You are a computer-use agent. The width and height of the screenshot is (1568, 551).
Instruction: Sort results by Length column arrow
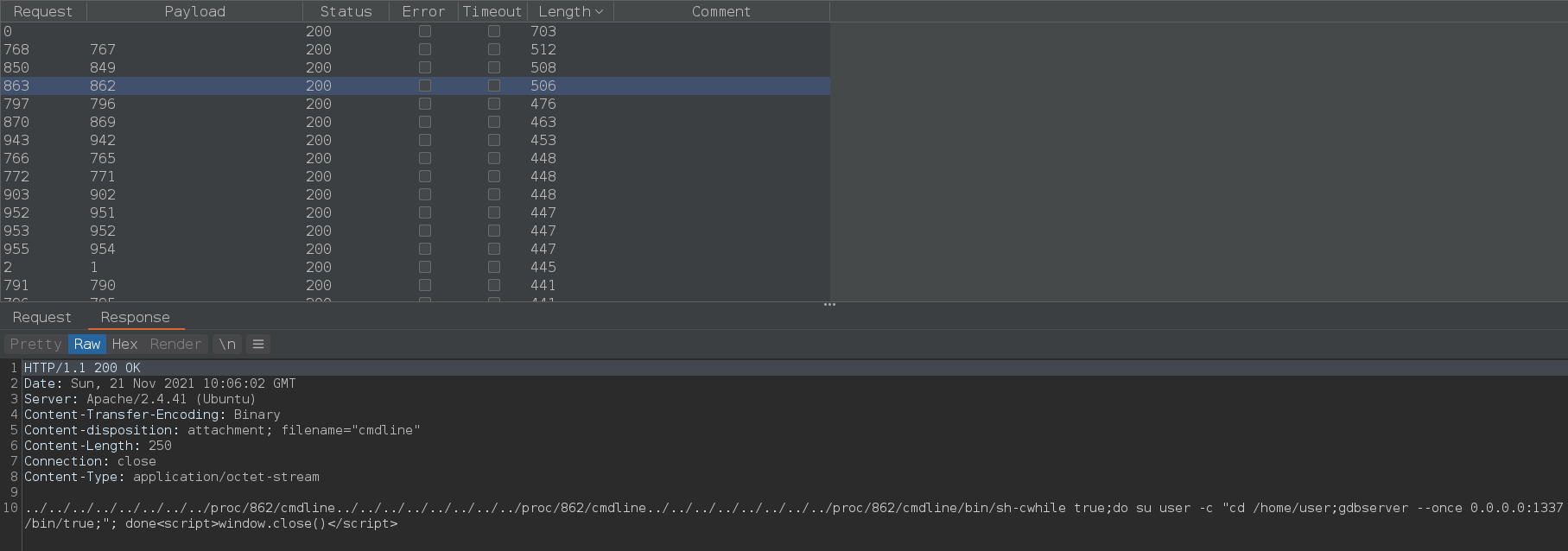click(x=599, y=11)
